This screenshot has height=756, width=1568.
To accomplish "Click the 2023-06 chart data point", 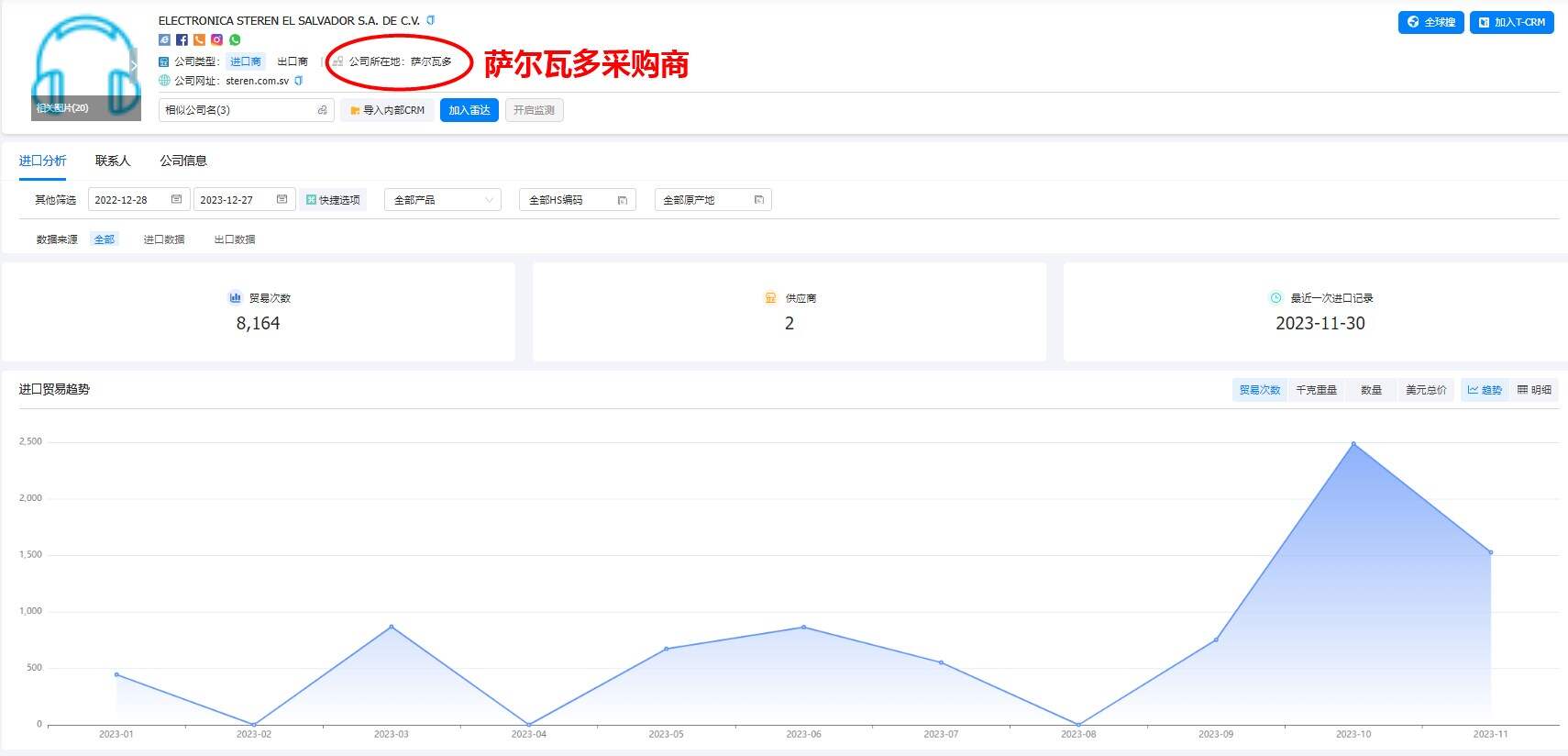I will [804, 627].
